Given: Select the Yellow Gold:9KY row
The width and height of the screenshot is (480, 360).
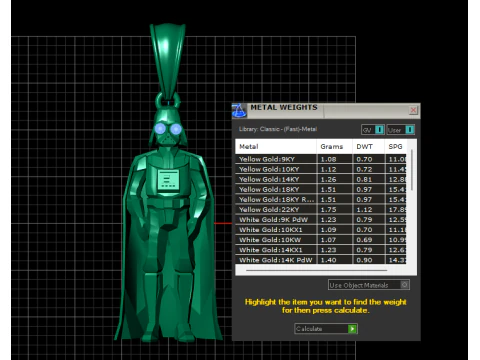Looking at the screenshot, I should pos(321,159).
